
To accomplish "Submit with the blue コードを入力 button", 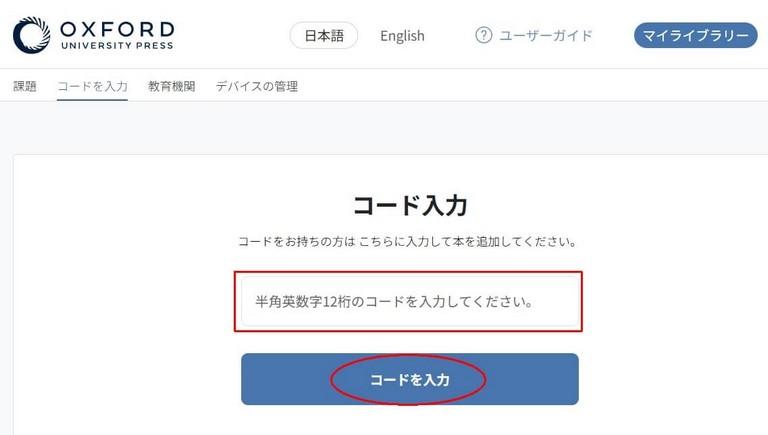I will (x=410, y=379).
